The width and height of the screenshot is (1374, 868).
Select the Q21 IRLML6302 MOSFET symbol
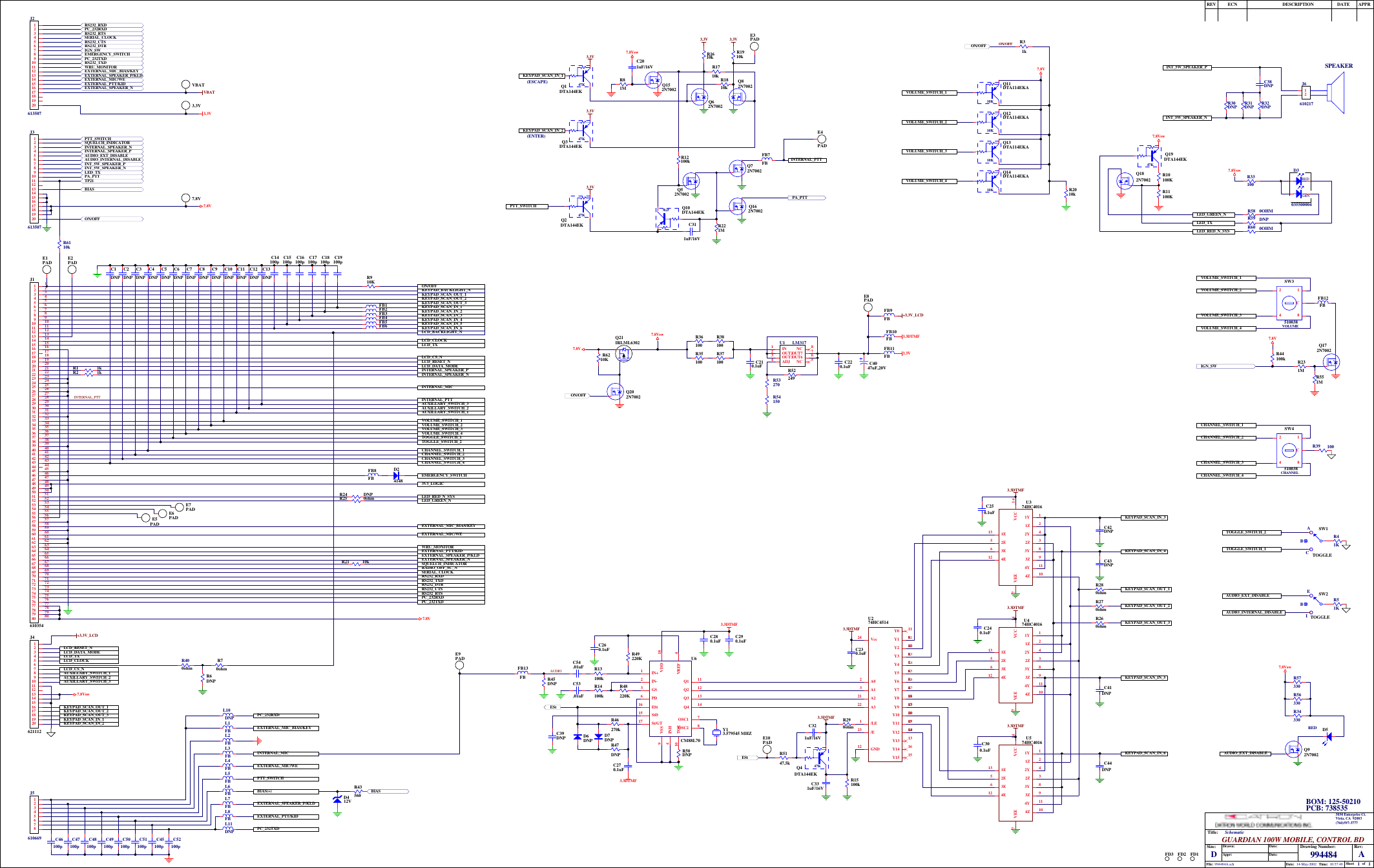click(x=623, y=354)
